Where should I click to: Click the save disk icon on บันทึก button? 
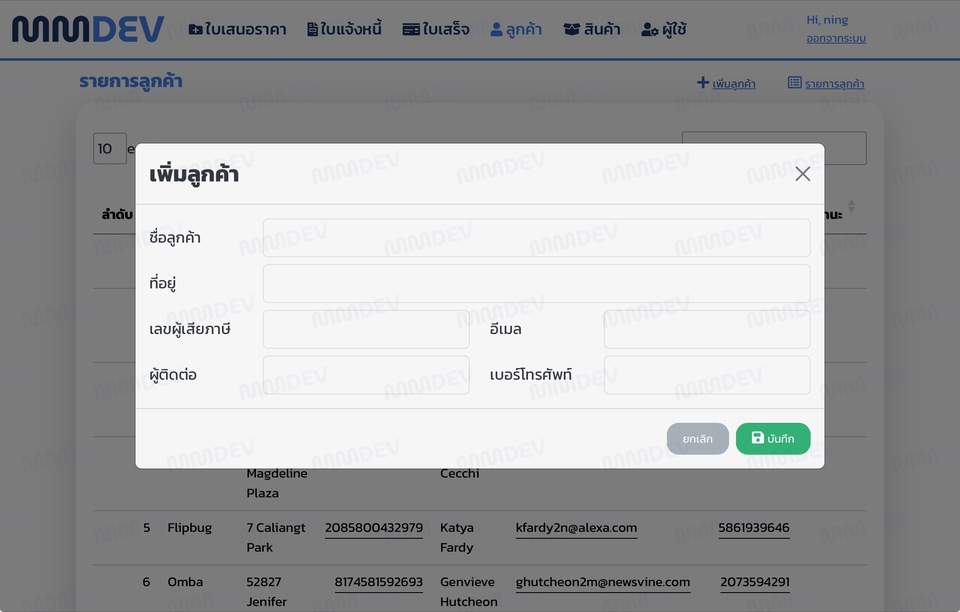(x=757, y=438)
